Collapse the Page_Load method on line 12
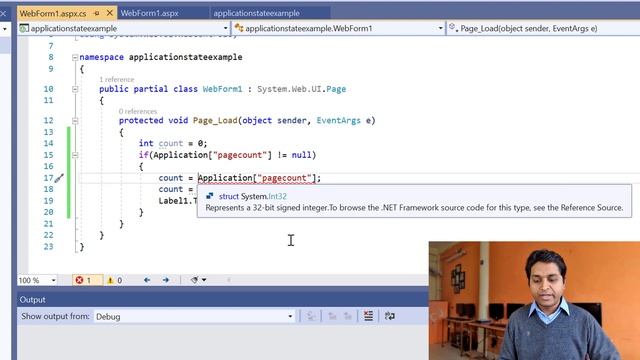Screen dimensions: 640x360 [75, 121]
